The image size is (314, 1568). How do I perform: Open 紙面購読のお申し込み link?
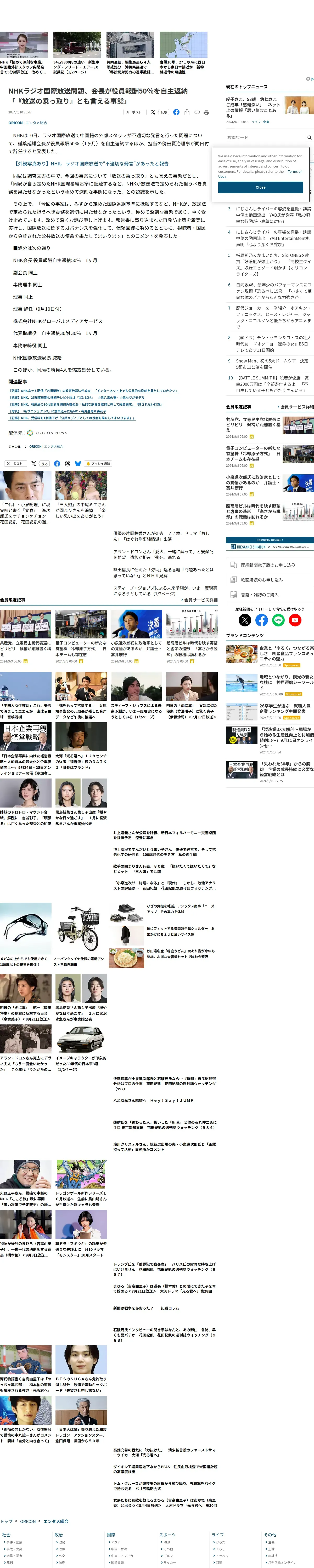pyautogui.click(x=270, y=579)
